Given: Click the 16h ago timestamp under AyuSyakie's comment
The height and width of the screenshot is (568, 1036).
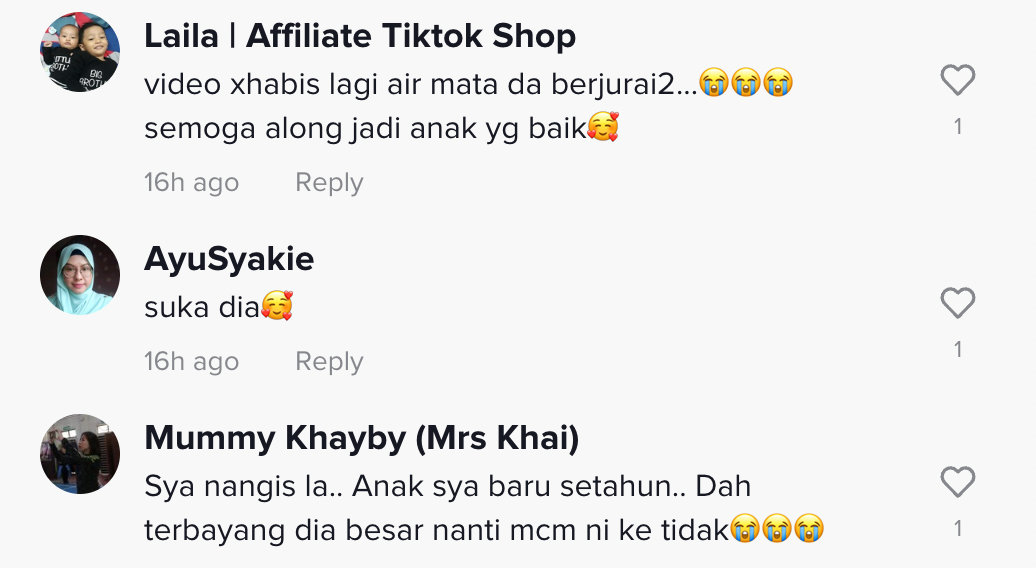Looking at the screenshot, I should coord(192,361).
